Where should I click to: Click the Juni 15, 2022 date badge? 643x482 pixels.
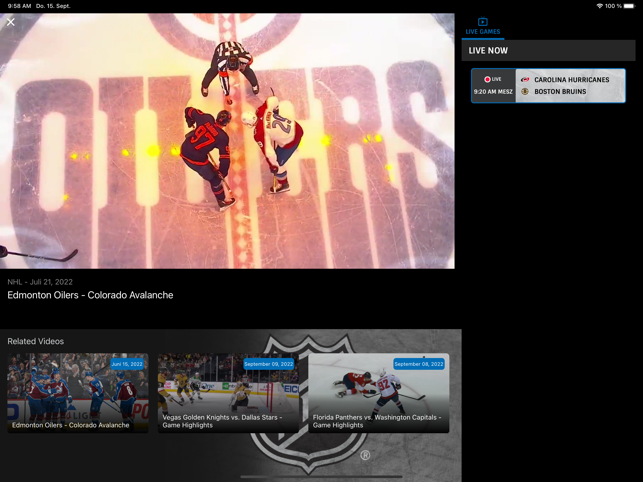127,364
